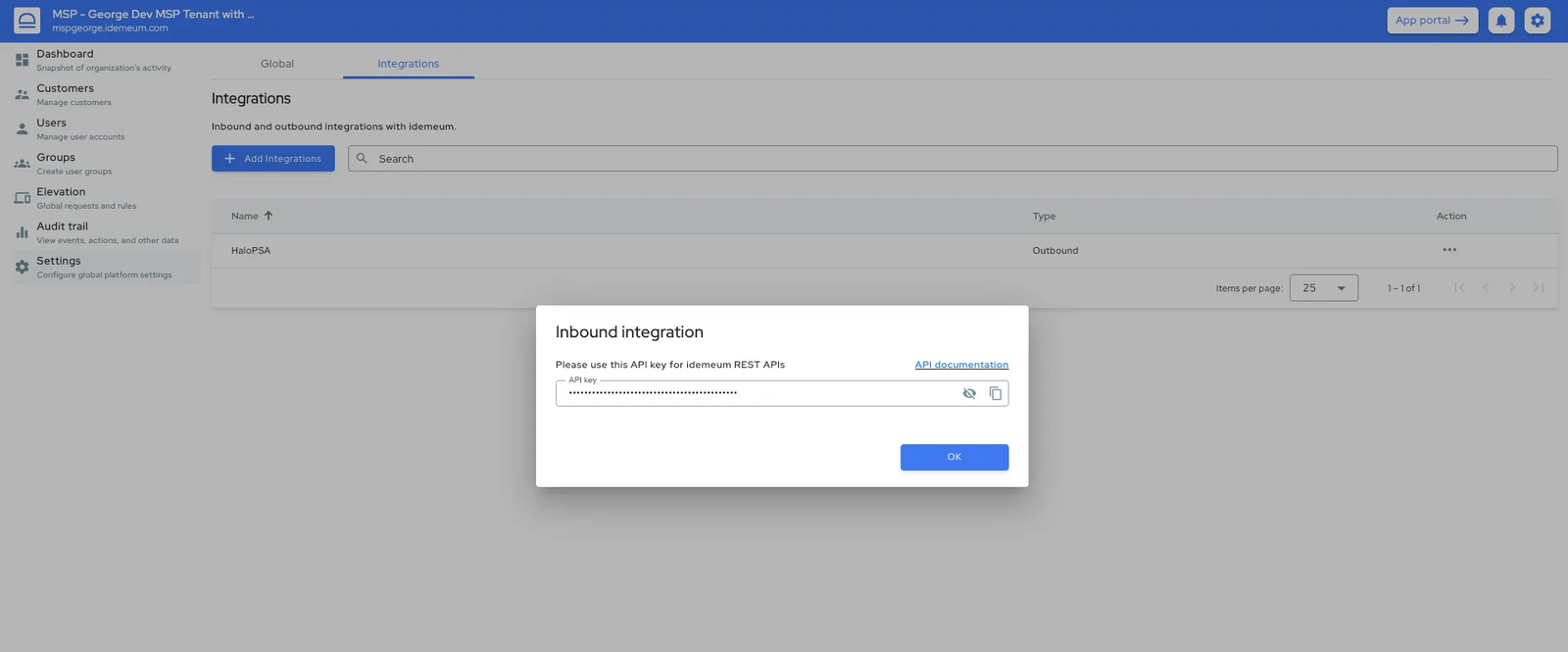Click the Type column header
This screenshot has height=652, width=1568.
[x=1044, y=217]
